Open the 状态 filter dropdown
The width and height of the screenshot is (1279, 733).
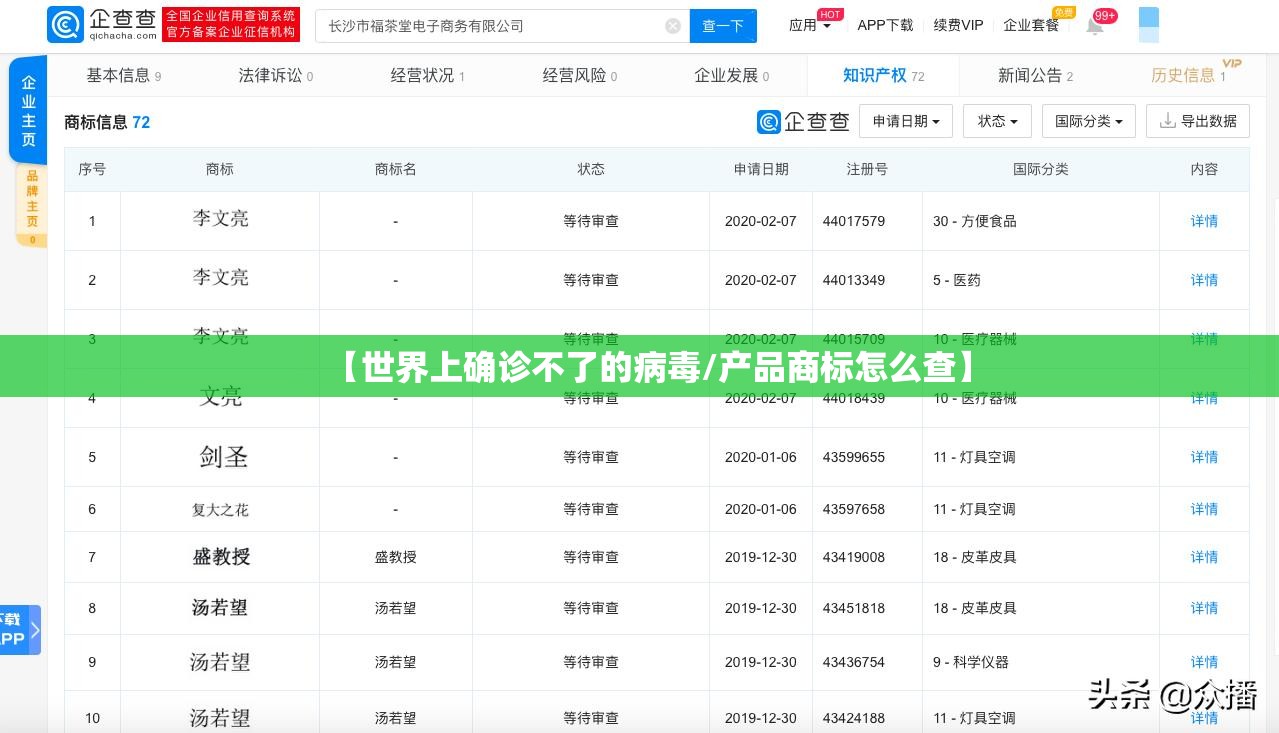coord(997,121)
